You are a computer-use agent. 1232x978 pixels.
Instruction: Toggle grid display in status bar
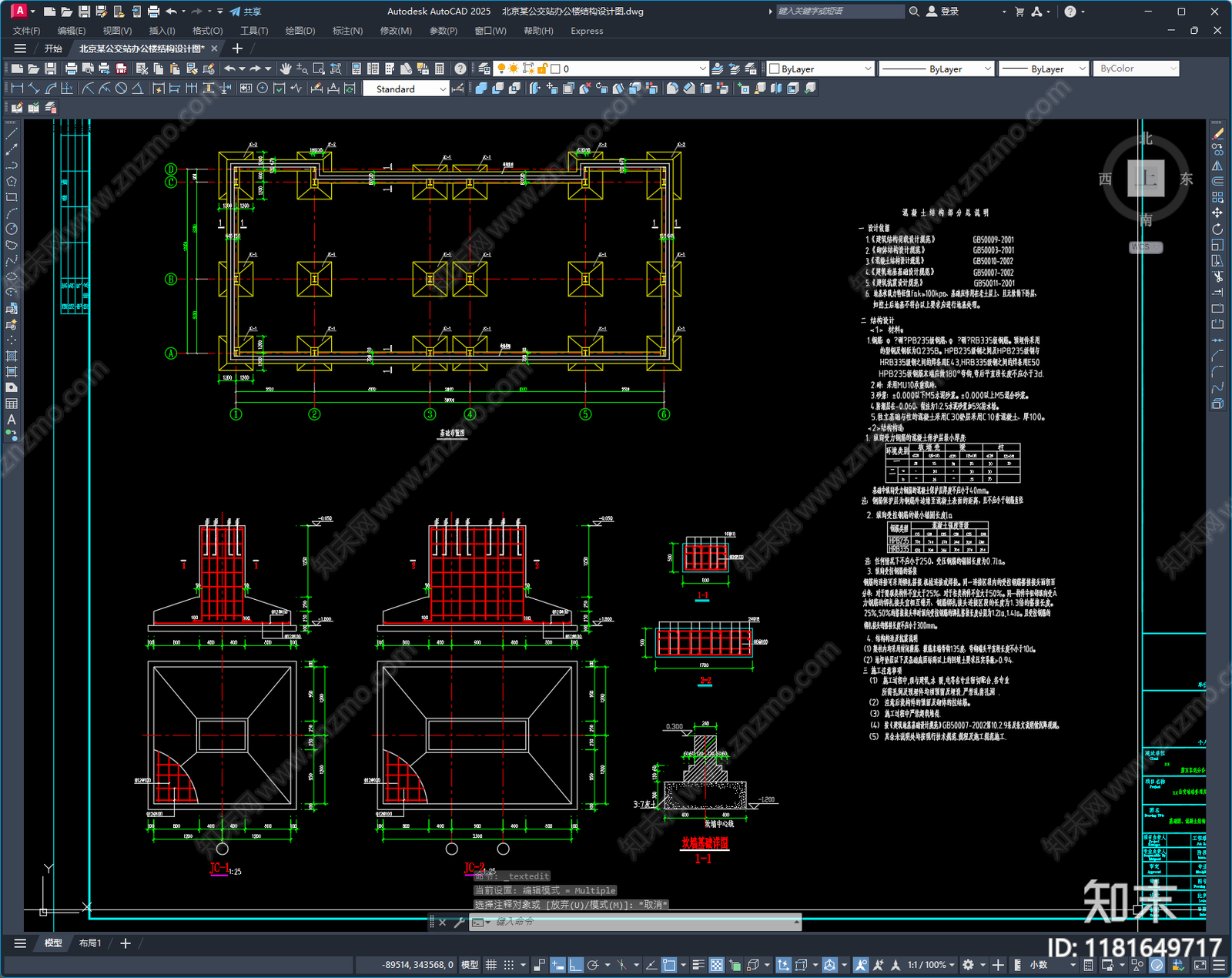[490, 965]
